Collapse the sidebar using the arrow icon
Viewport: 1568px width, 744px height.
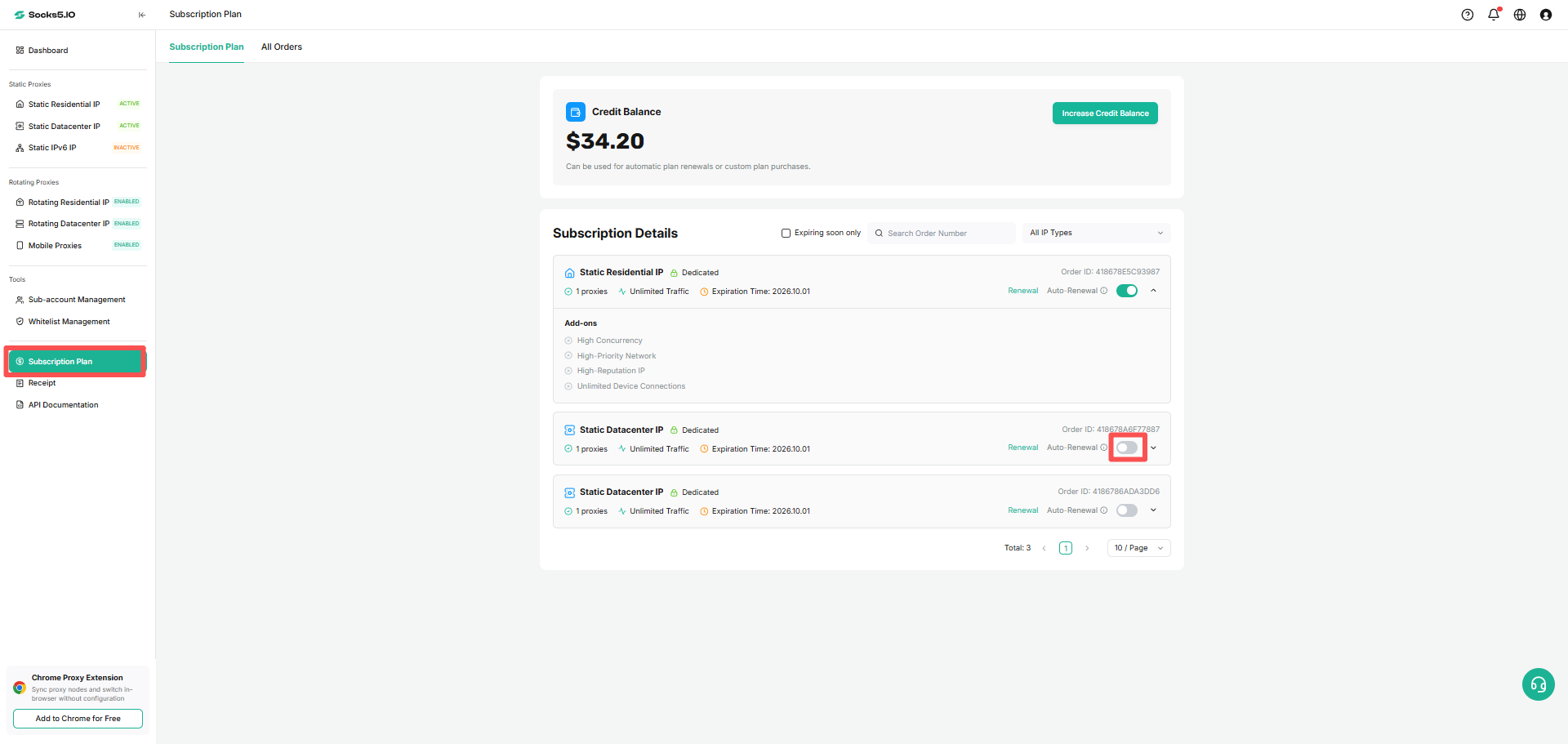142,15
